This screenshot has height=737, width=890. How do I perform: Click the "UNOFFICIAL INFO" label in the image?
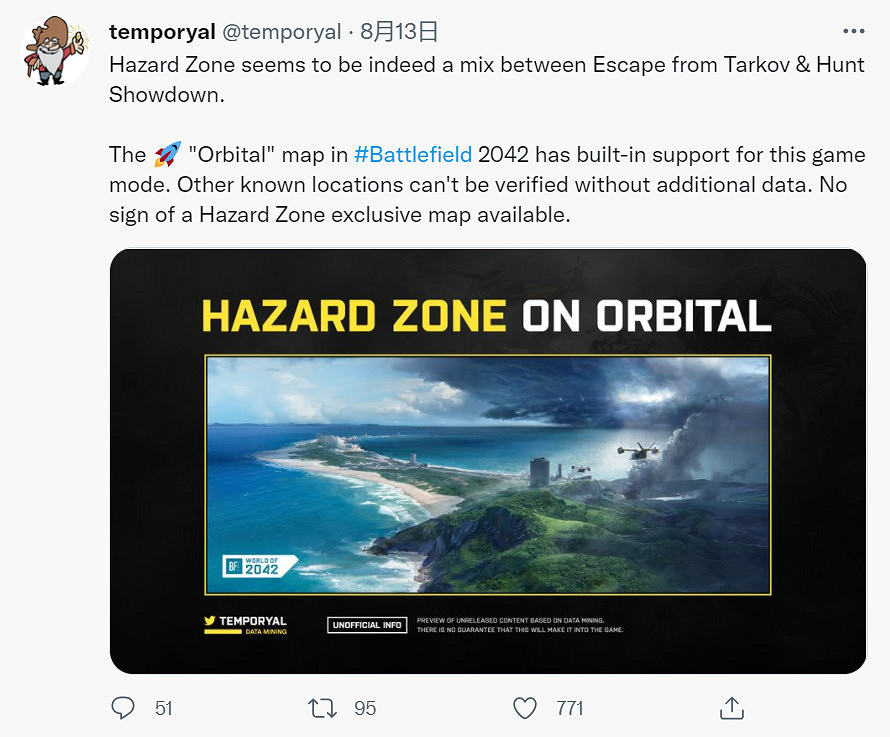(367, 625)
